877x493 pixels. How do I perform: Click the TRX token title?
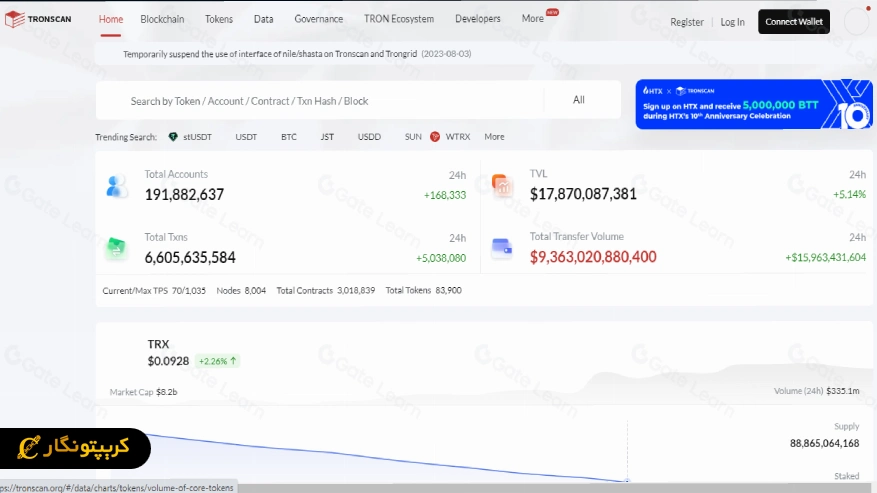tap(158, 344)
